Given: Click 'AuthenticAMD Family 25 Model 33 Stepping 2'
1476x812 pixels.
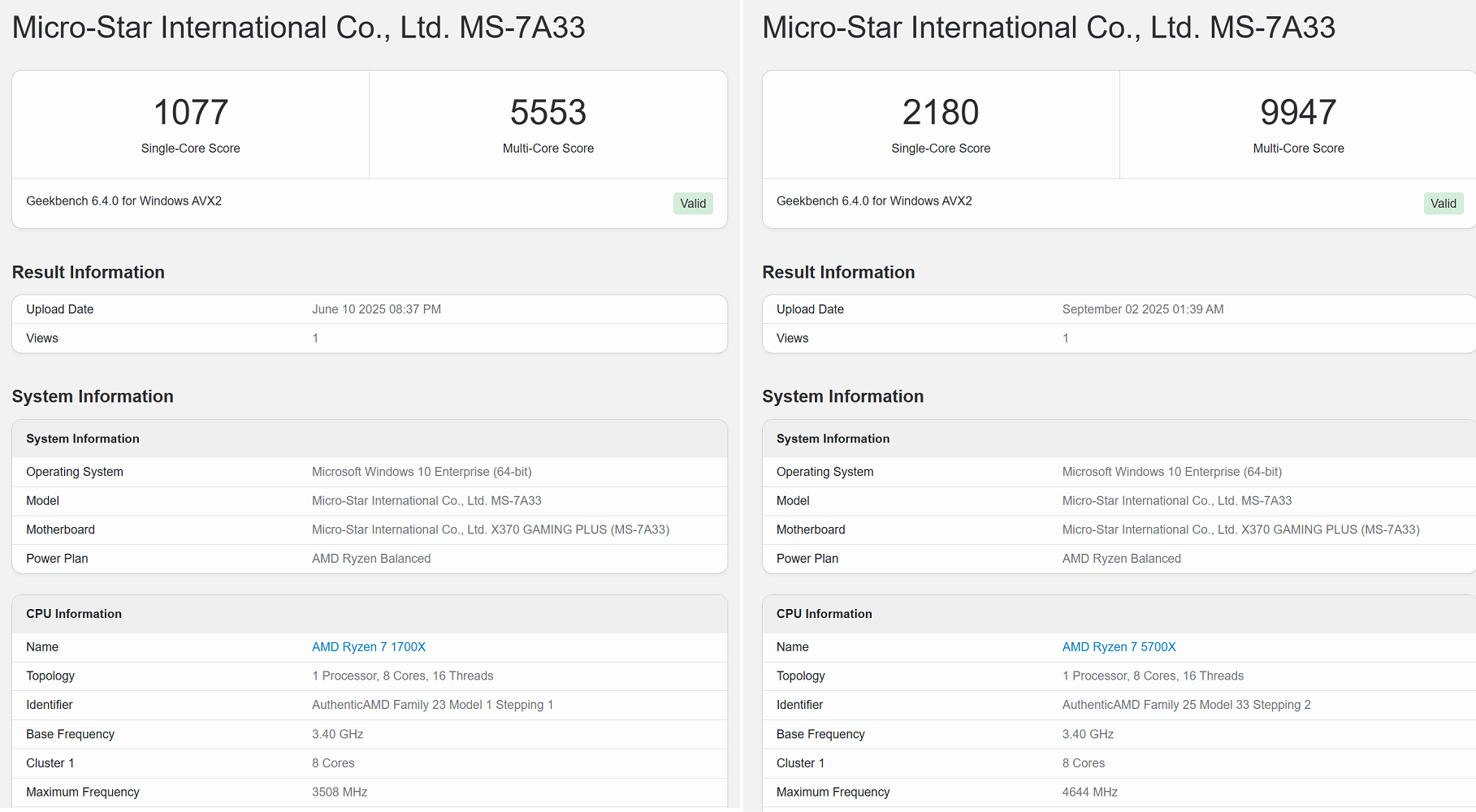Looking at the screenshot, I should click(x=1186, y=705).
